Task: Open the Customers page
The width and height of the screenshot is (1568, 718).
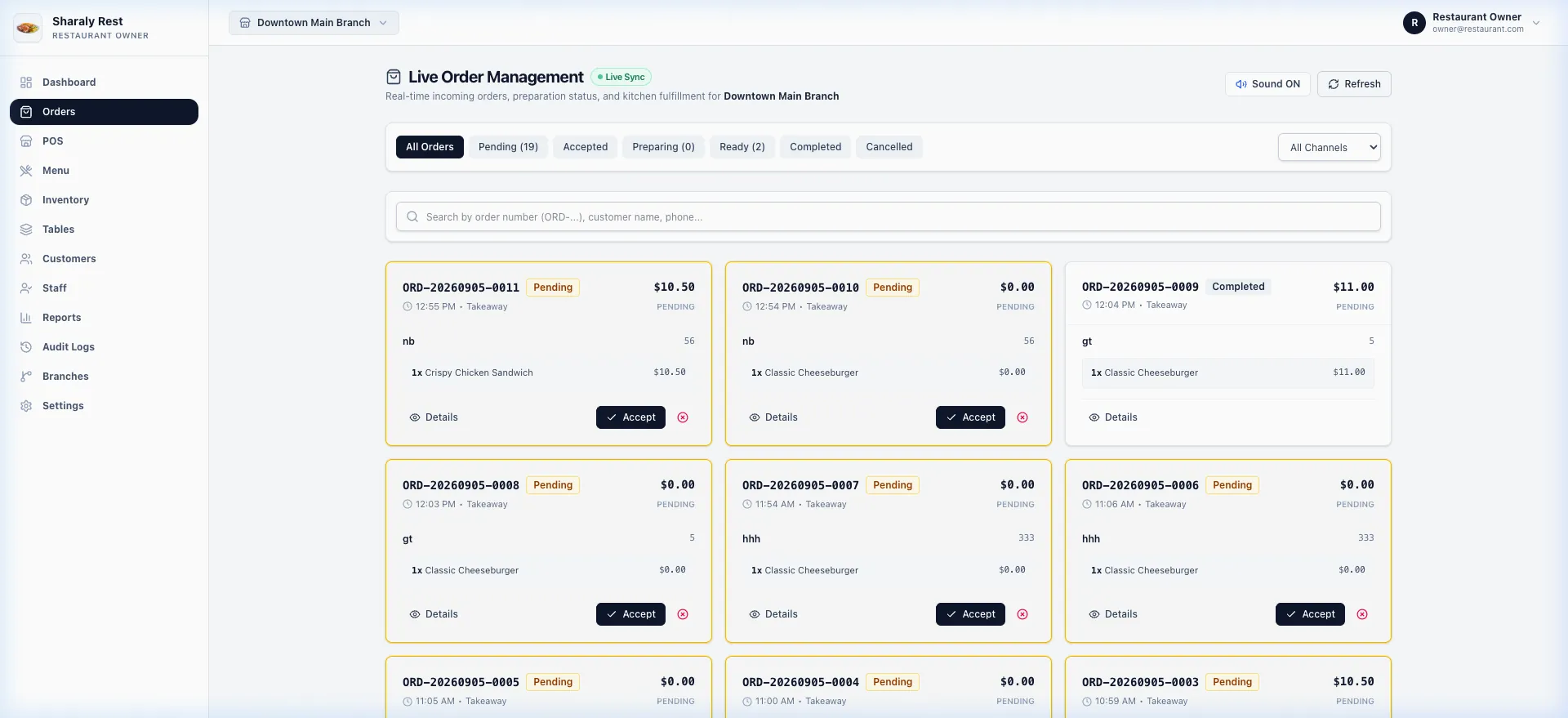Action: tap(104, 259)
